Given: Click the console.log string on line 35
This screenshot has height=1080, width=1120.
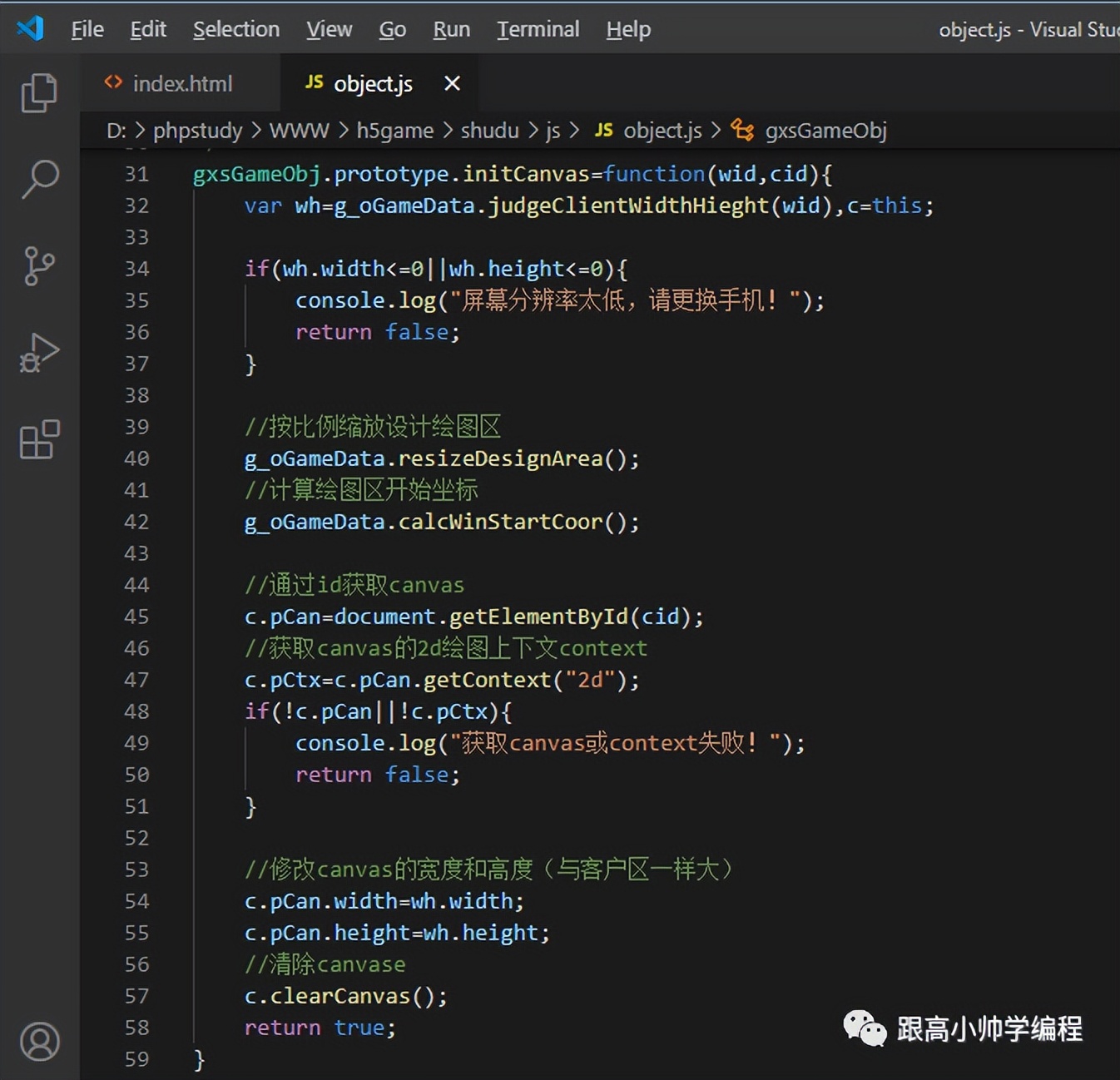Looking at the screenshot, I should [x=625, y=300].
